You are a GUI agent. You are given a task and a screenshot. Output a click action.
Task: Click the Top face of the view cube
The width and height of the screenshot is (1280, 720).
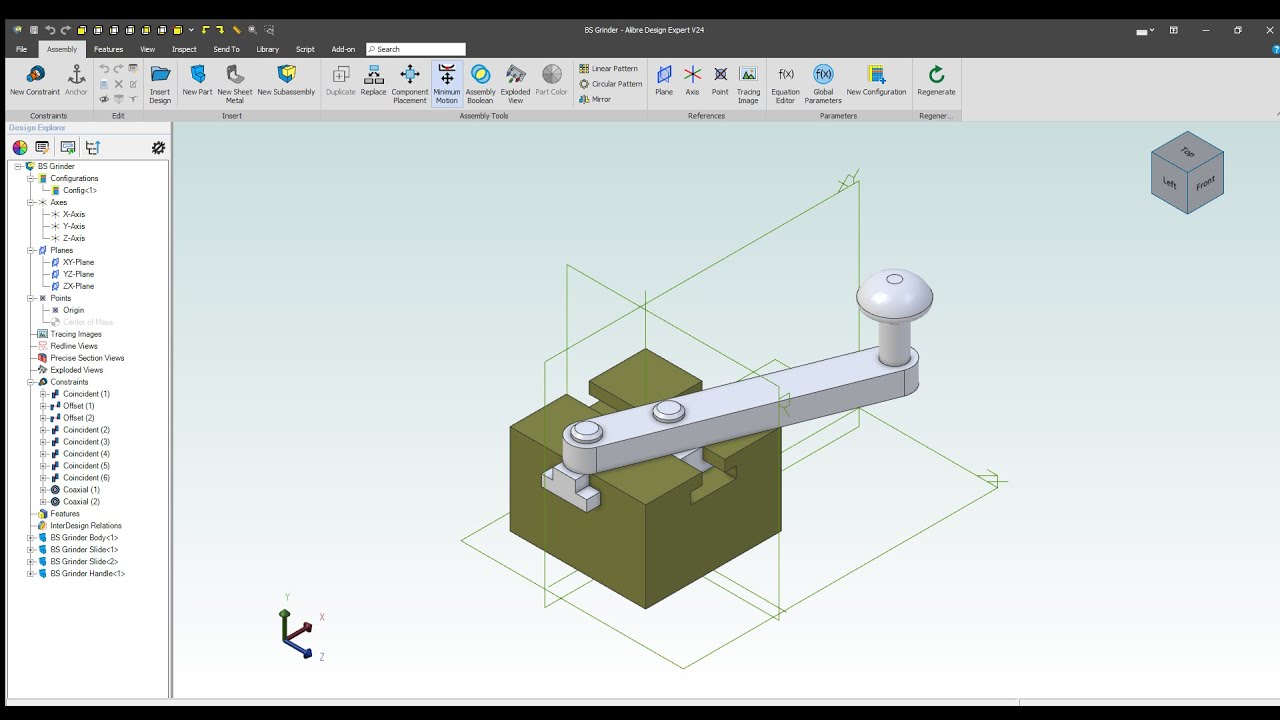1187,152
